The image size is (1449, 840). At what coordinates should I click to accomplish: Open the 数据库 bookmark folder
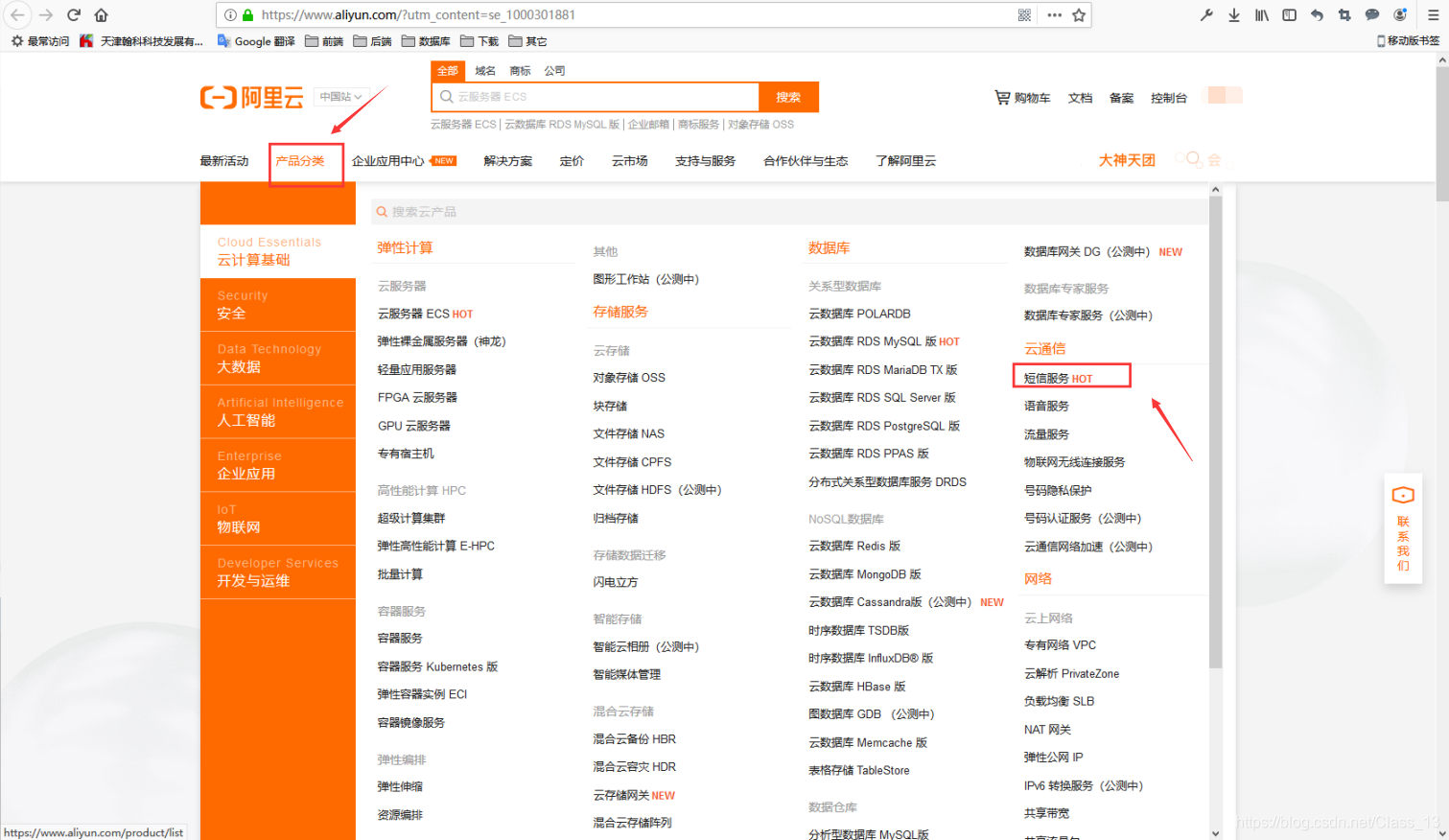tap(426, 41)
